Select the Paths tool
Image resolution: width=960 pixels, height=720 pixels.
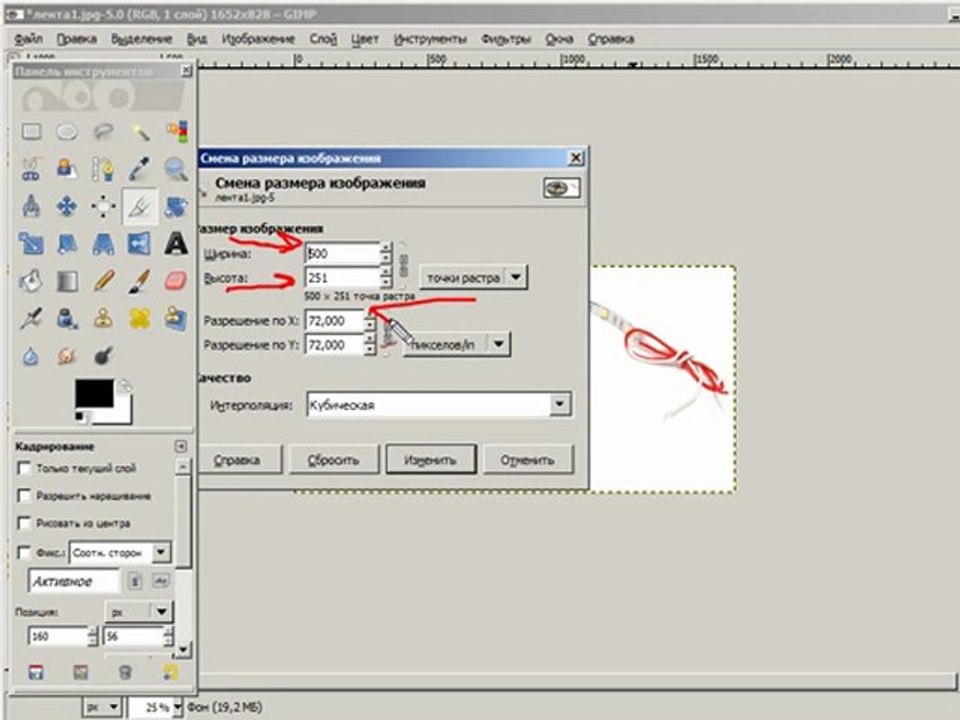point(103,169)
